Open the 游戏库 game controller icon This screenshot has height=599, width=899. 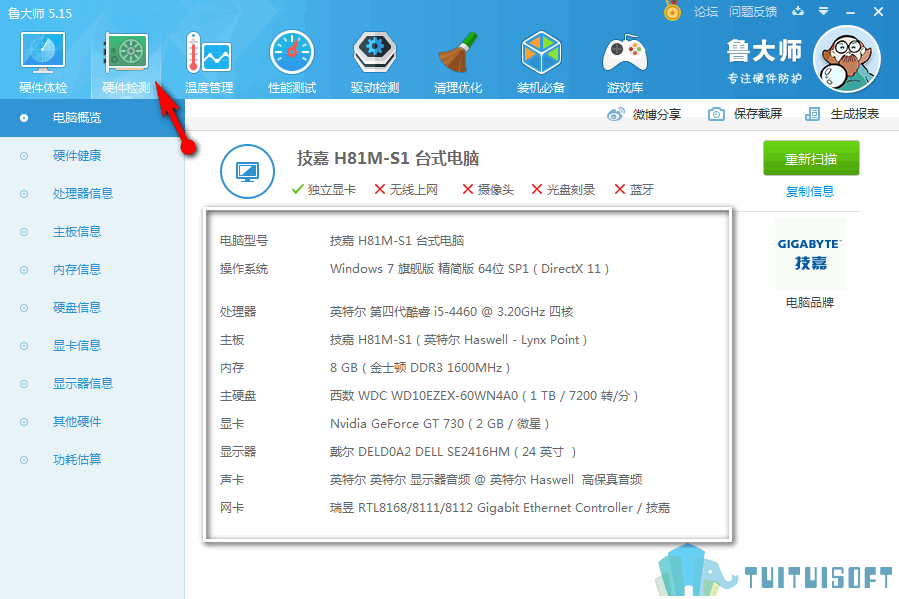[624, 62]
